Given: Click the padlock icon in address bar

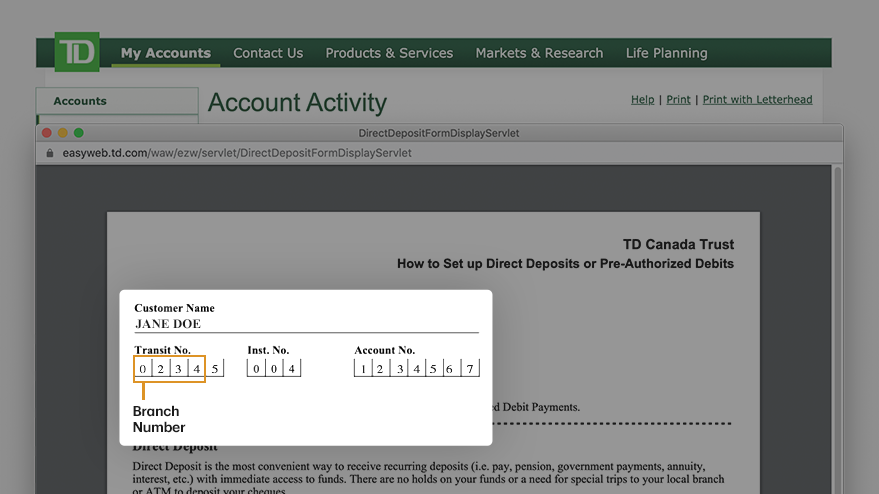Looking at the screenshot, I should [50, 153].
